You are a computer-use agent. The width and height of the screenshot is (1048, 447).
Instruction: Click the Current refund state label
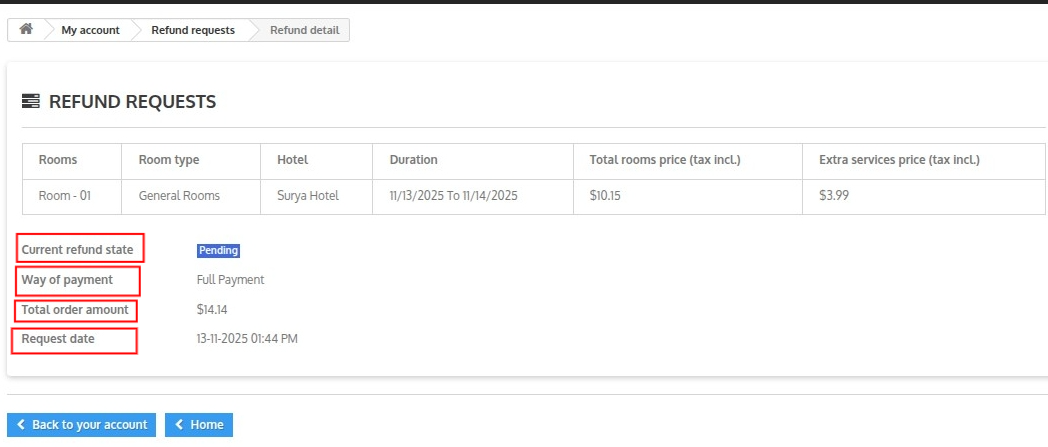click(x=78, y=250)
